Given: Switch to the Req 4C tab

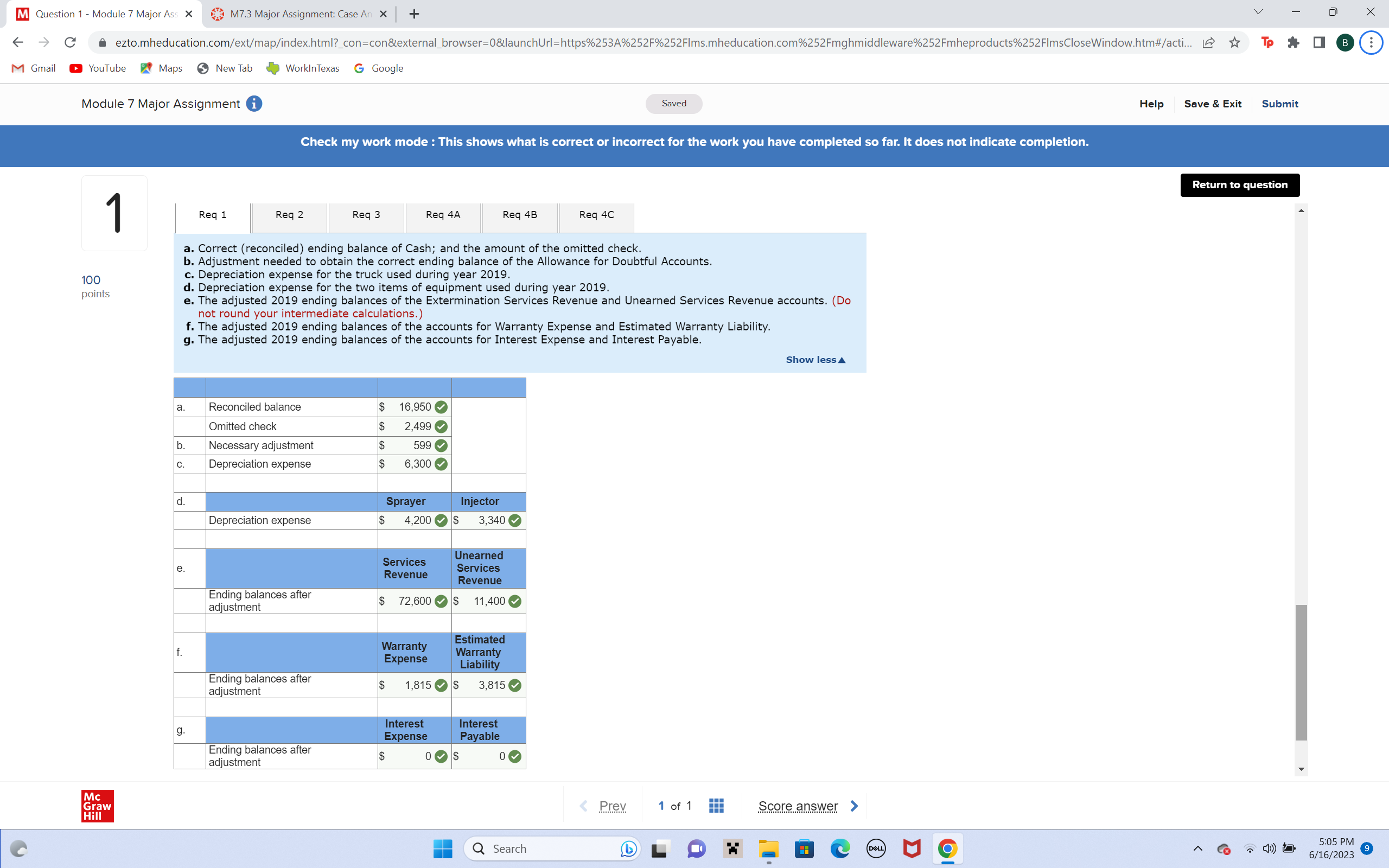Looking at the screenshot, I should click(x=597, y=215).
